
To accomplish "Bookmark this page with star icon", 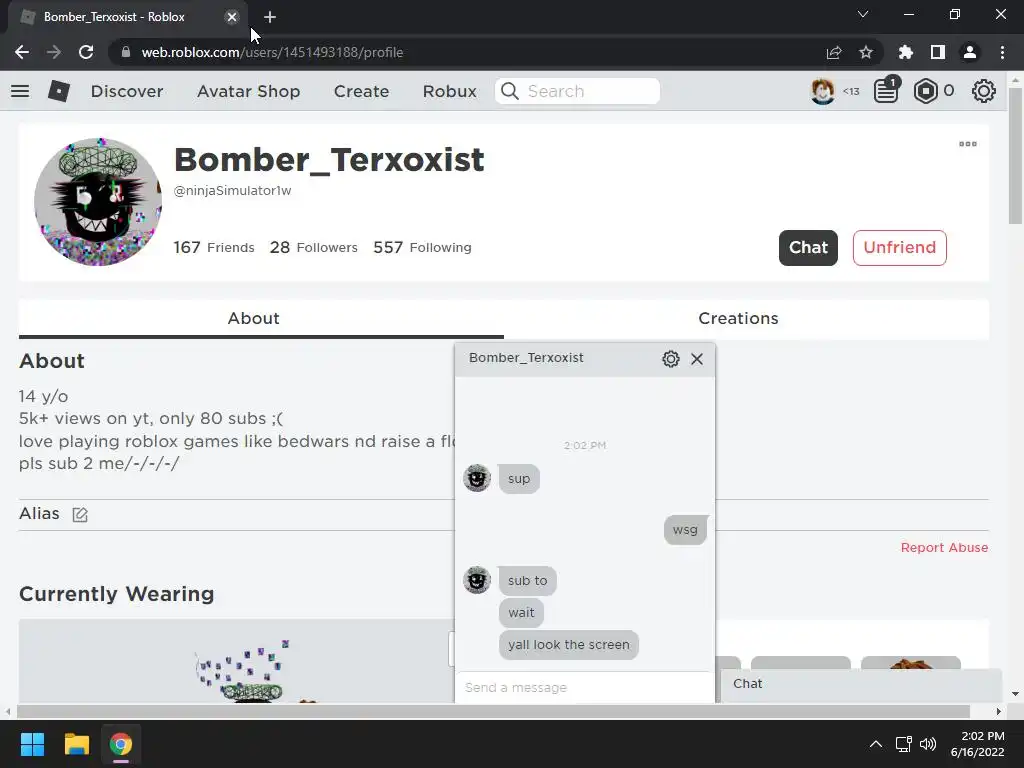I will click(866, 52).
